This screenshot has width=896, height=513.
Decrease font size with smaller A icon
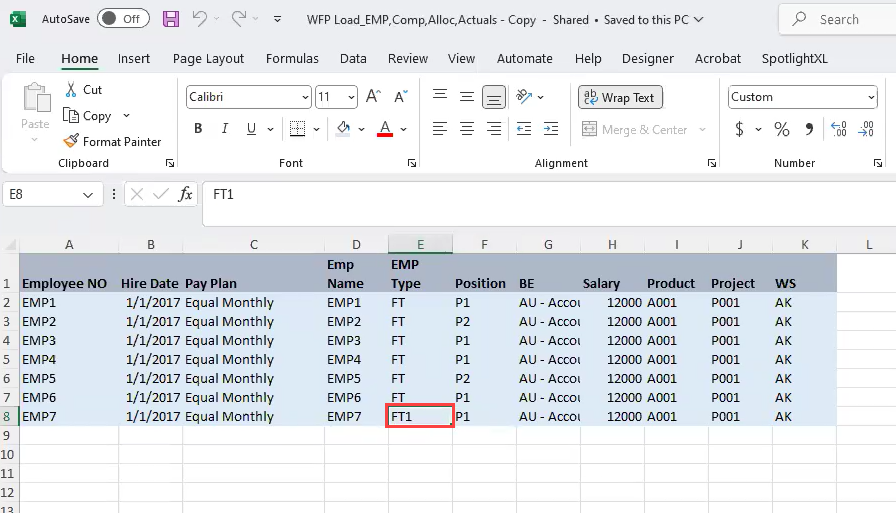(401, 97)
